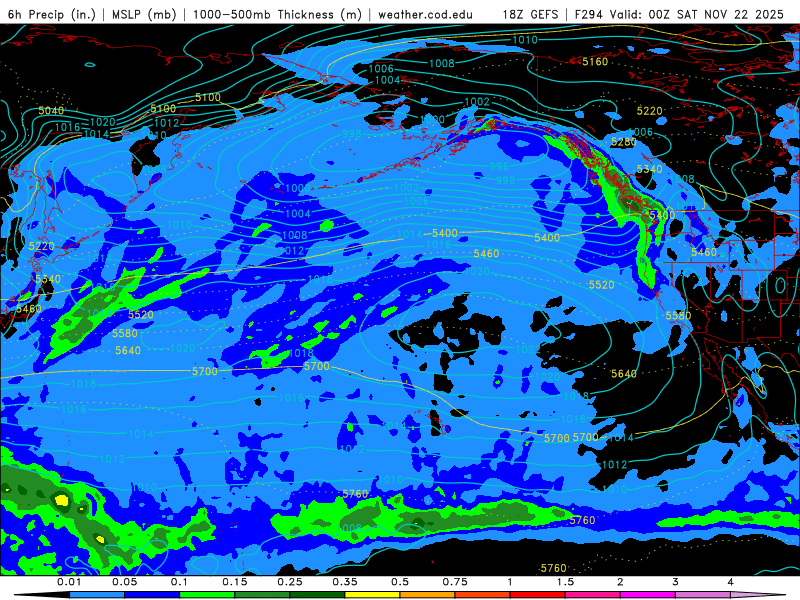
Task: Click the 'weather.cod.edu' source text
Action: [x=425, y=14]
